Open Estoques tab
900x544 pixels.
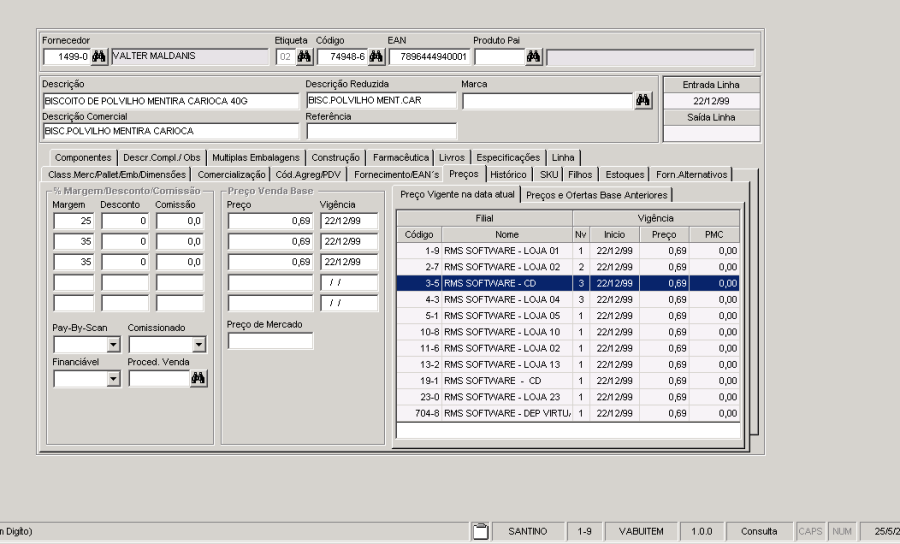click(625, 174)
